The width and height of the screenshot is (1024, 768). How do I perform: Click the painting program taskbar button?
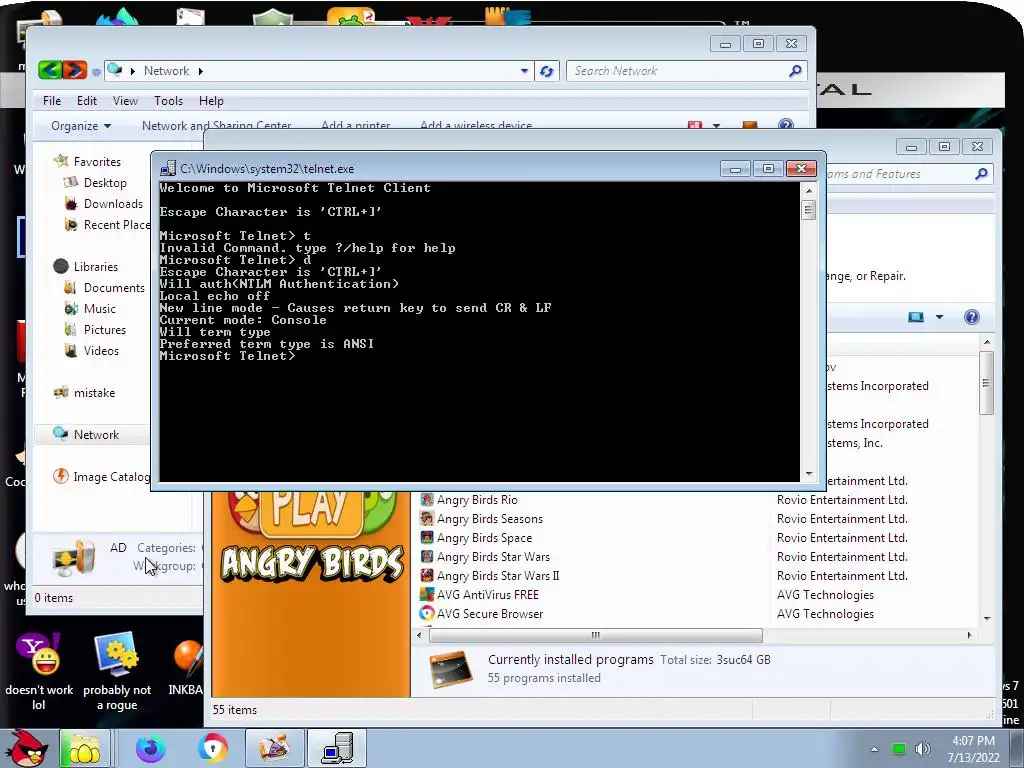pos(275,748)
